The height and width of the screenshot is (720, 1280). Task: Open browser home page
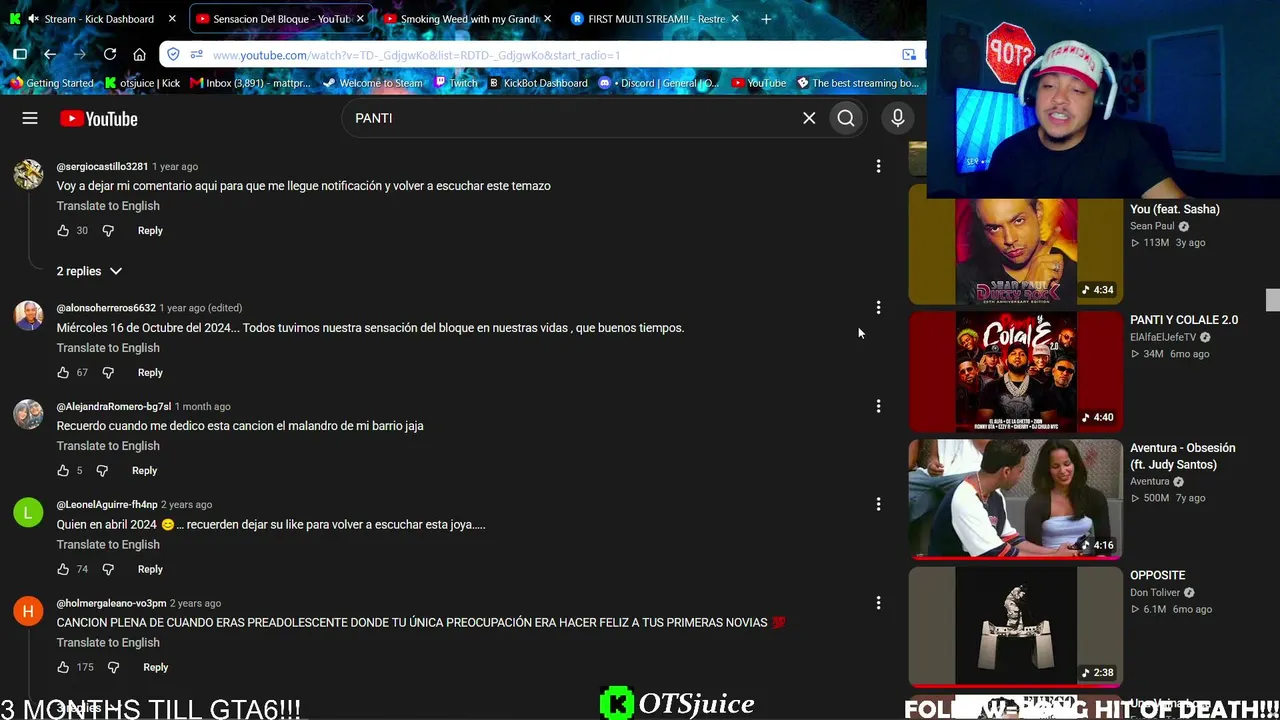tap(140, 54)
